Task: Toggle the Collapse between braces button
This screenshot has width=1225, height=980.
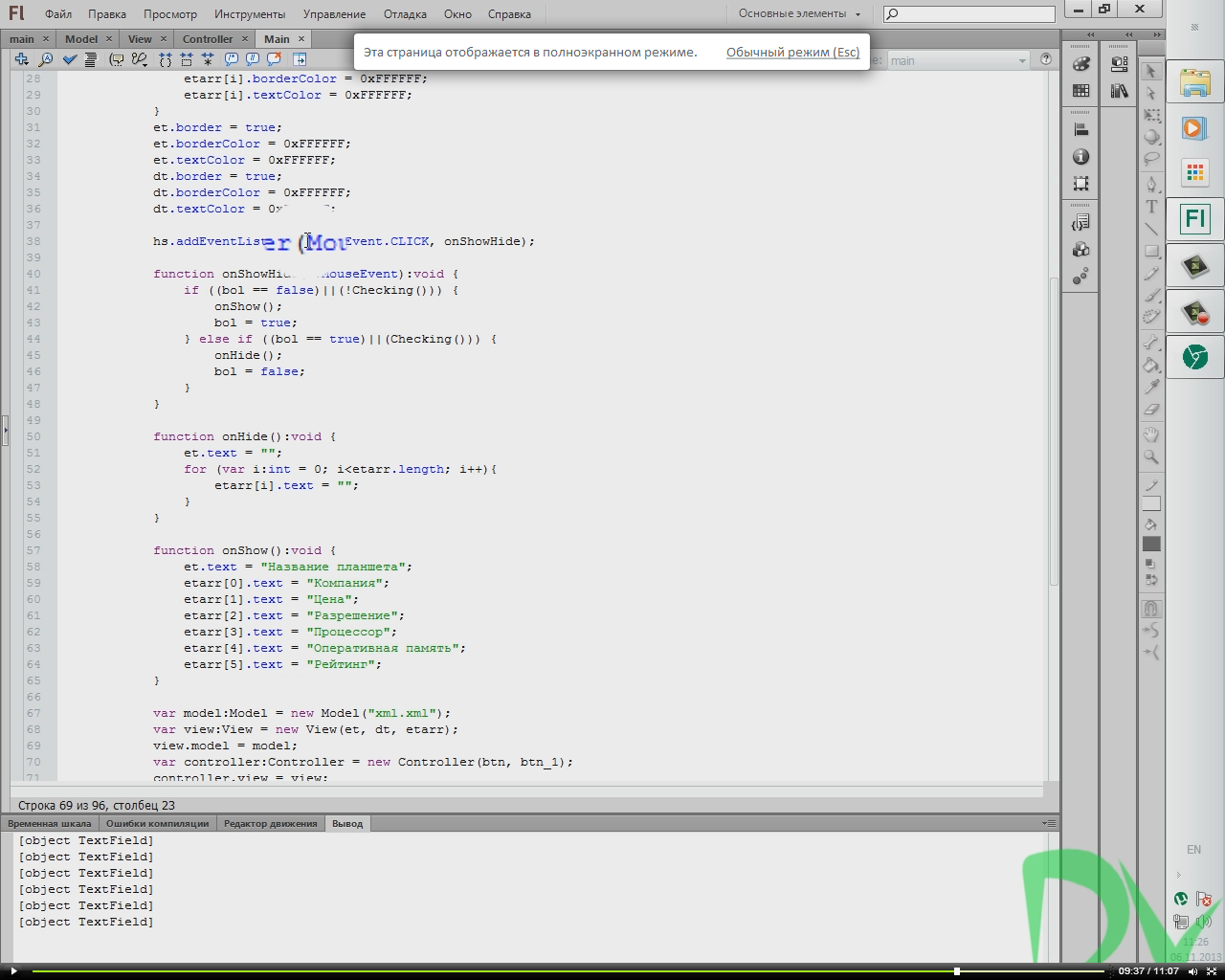Action: point(166,59)
